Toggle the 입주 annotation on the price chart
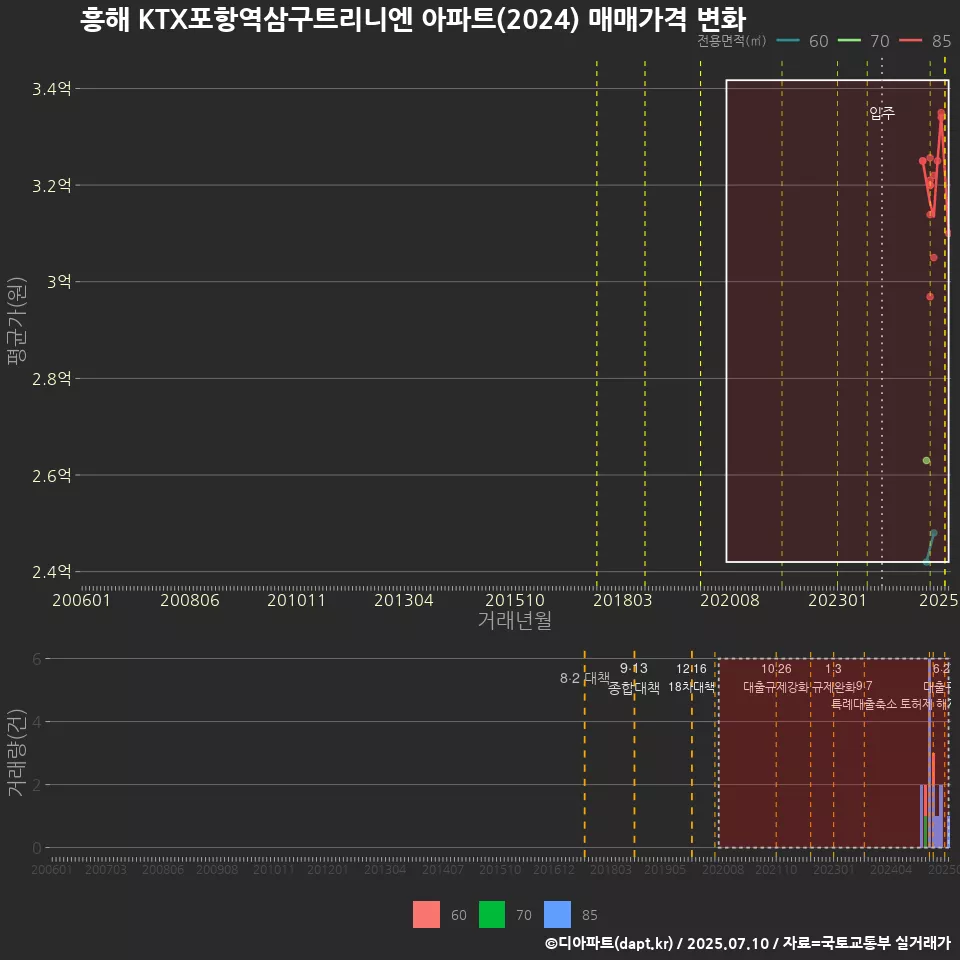Screen dimensions: 960x960 coord(882,113)
